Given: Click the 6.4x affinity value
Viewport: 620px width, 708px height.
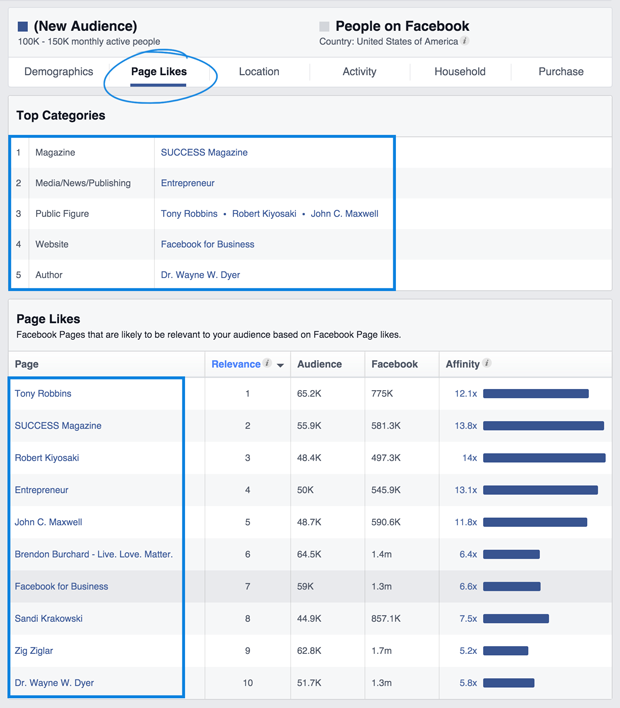Looking at the screenshot, I should tap(468, 554).
